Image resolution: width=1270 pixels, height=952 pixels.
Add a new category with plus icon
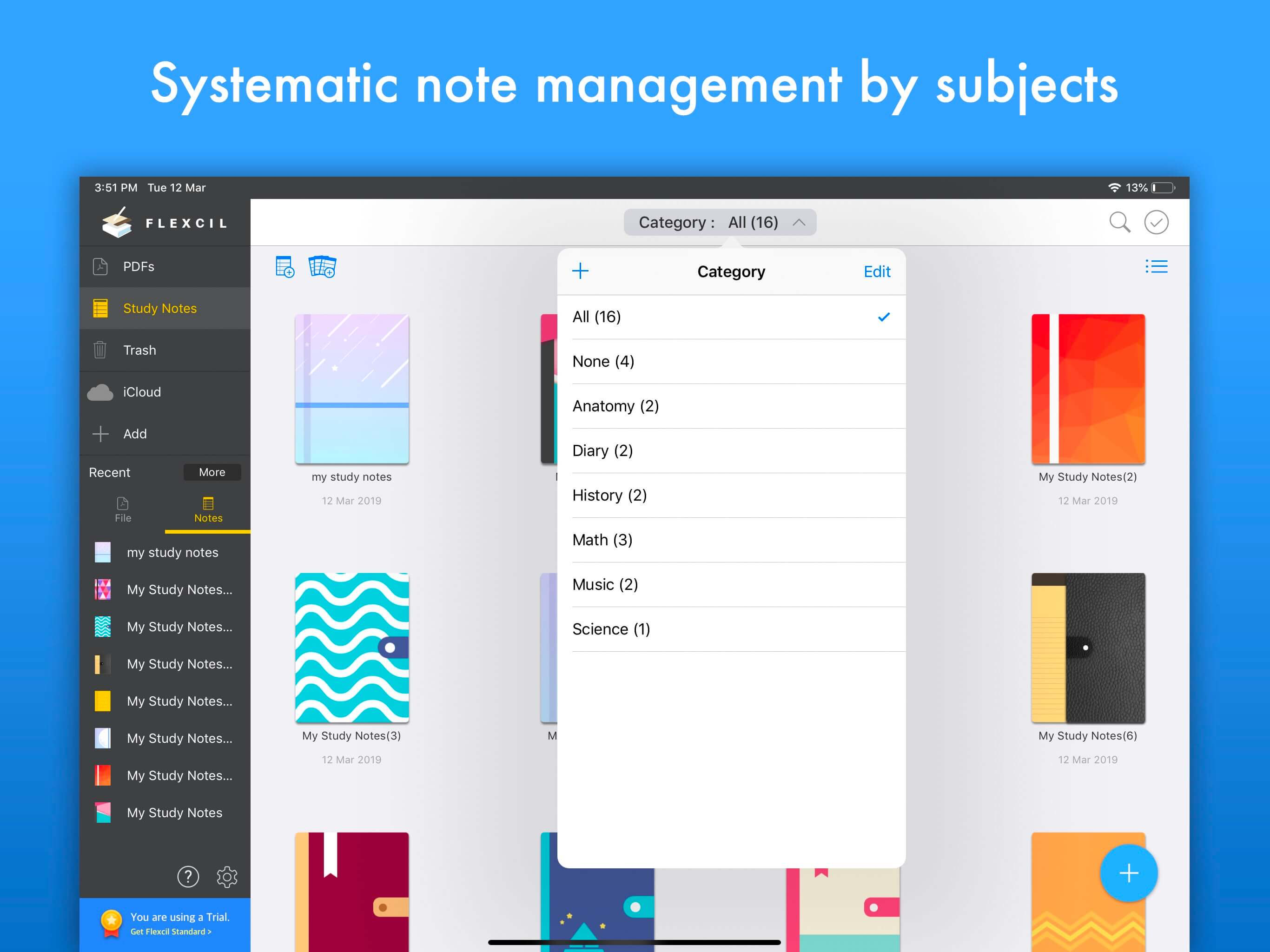(x=581, y=271)
